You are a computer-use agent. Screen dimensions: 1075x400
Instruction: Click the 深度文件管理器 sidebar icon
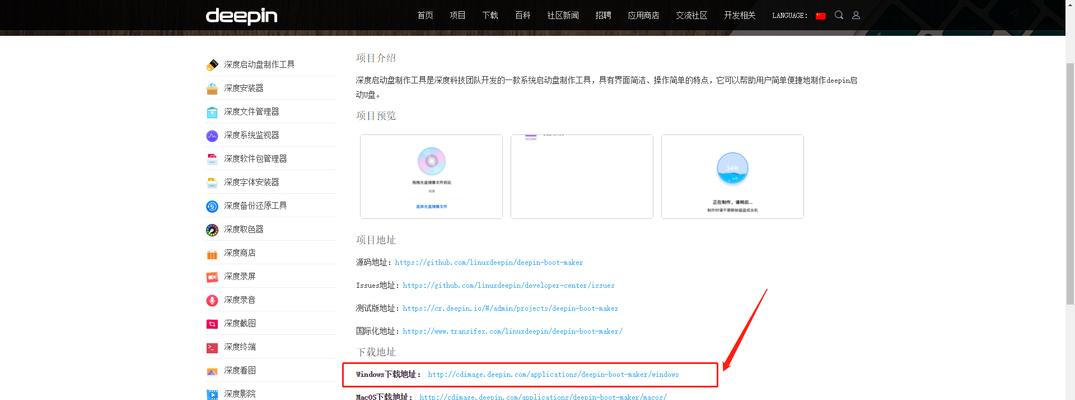coord(212,112)
